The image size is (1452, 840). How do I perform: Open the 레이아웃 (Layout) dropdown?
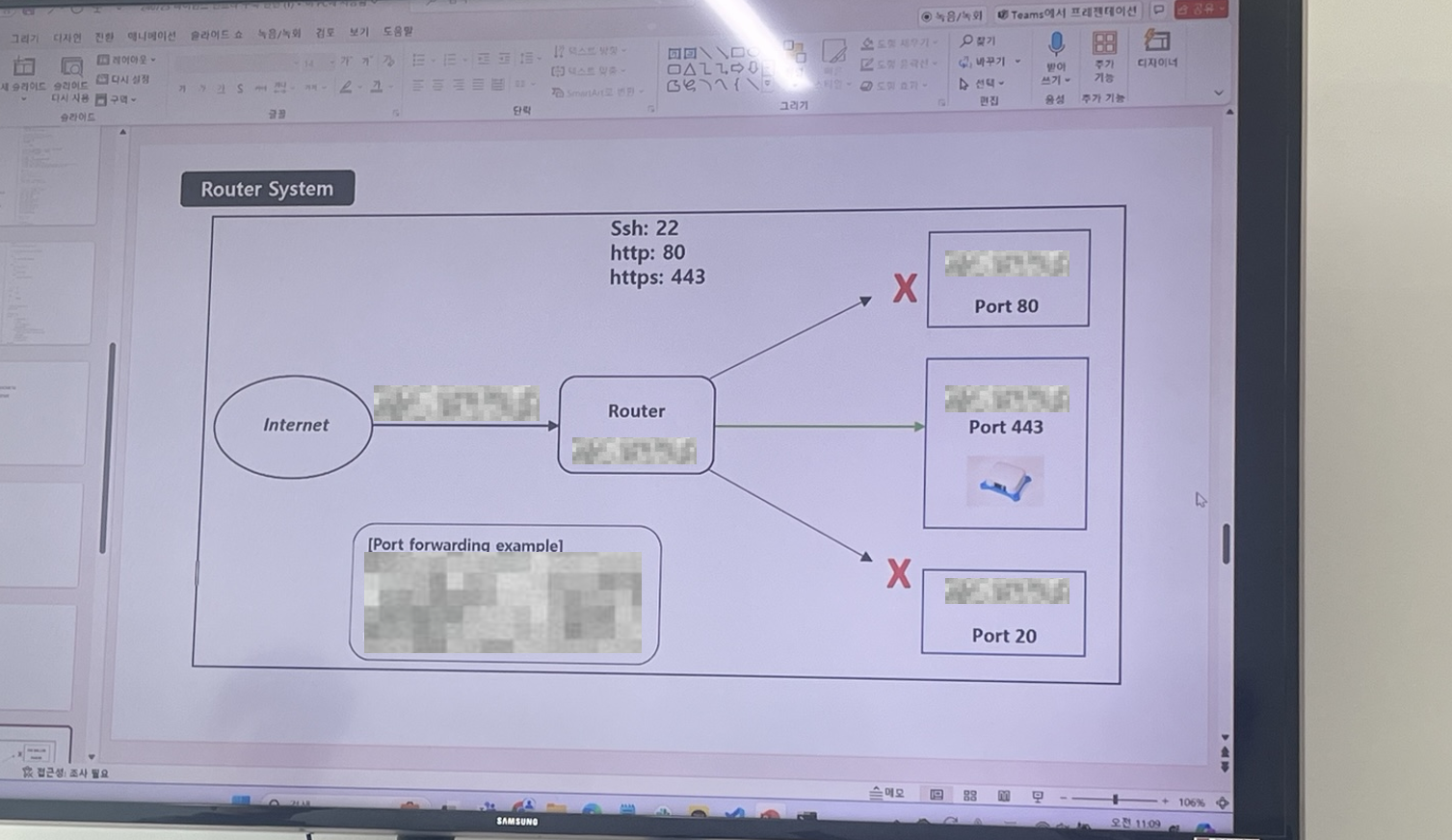click(126, 60)
